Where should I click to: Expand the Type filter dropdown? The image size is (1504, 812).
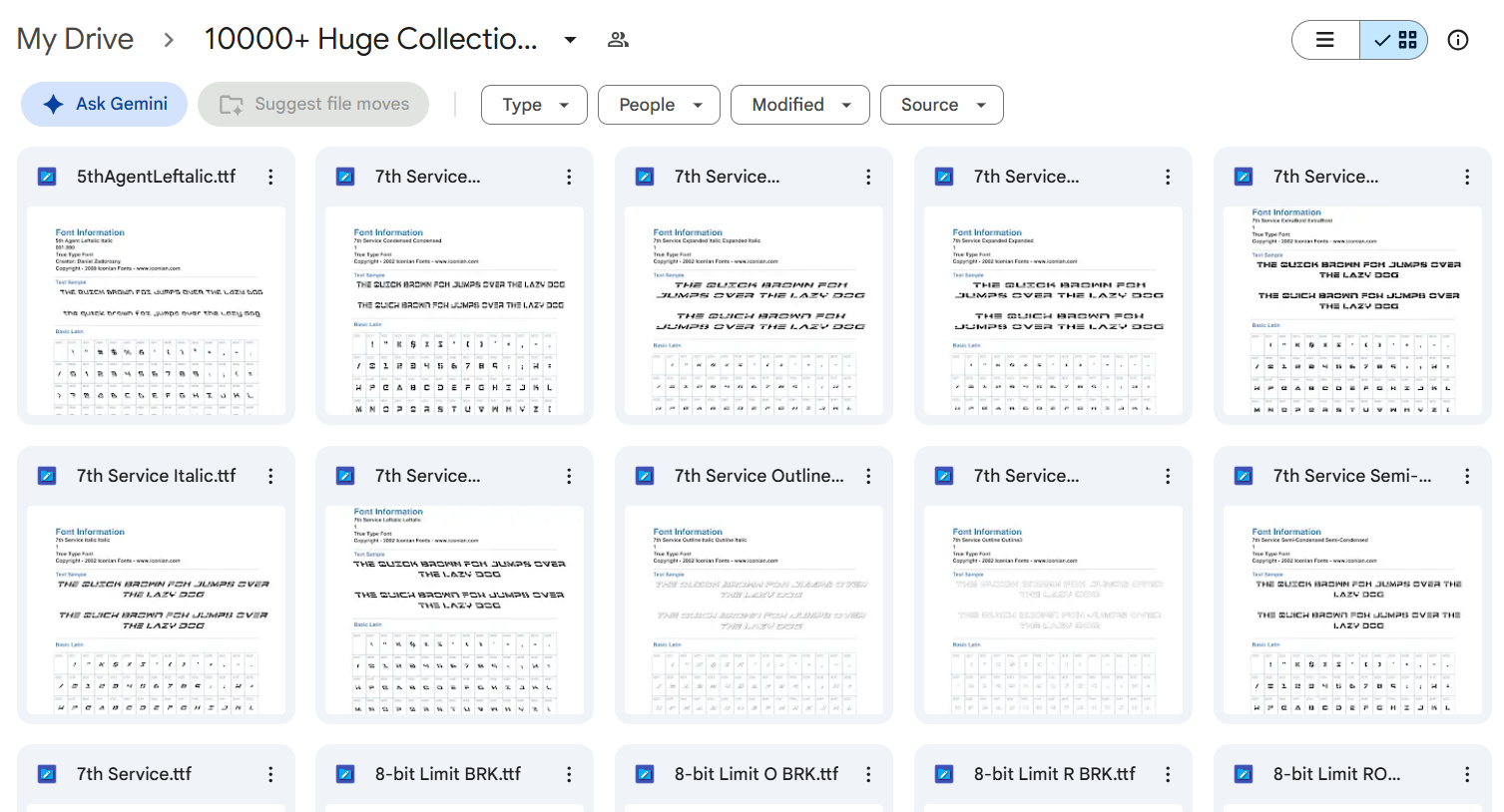pyautogui.click(x=534, y=105)
